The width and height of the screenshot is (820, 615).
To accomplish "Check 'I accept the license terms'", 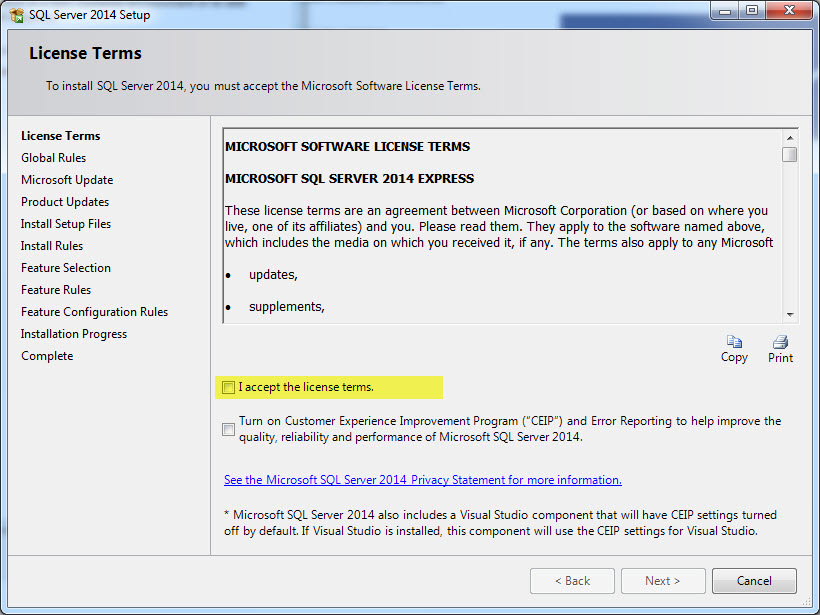I will coord(229,387).
